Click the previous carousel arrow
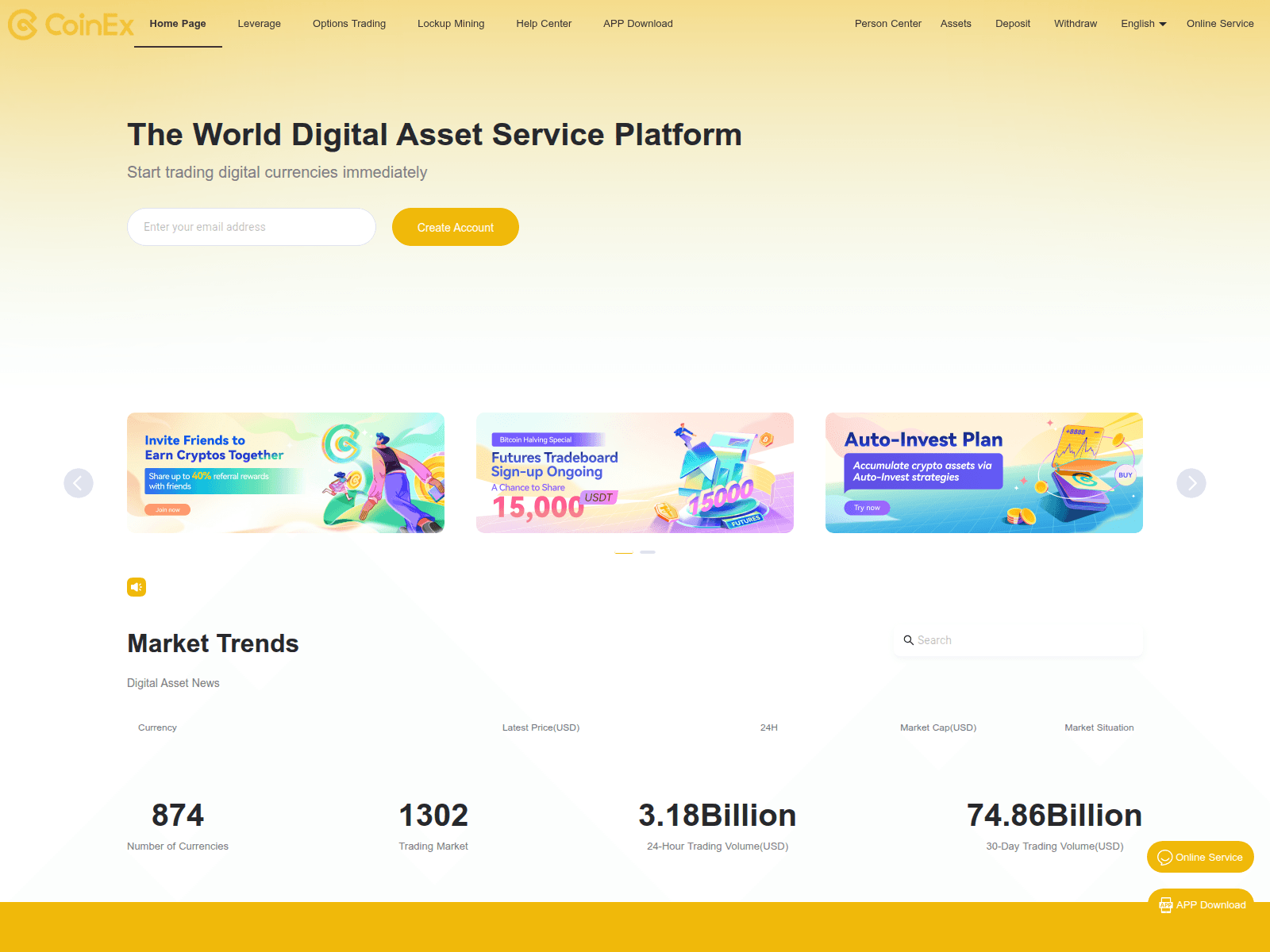This screenshot has width=1270, height=952. 79,482
